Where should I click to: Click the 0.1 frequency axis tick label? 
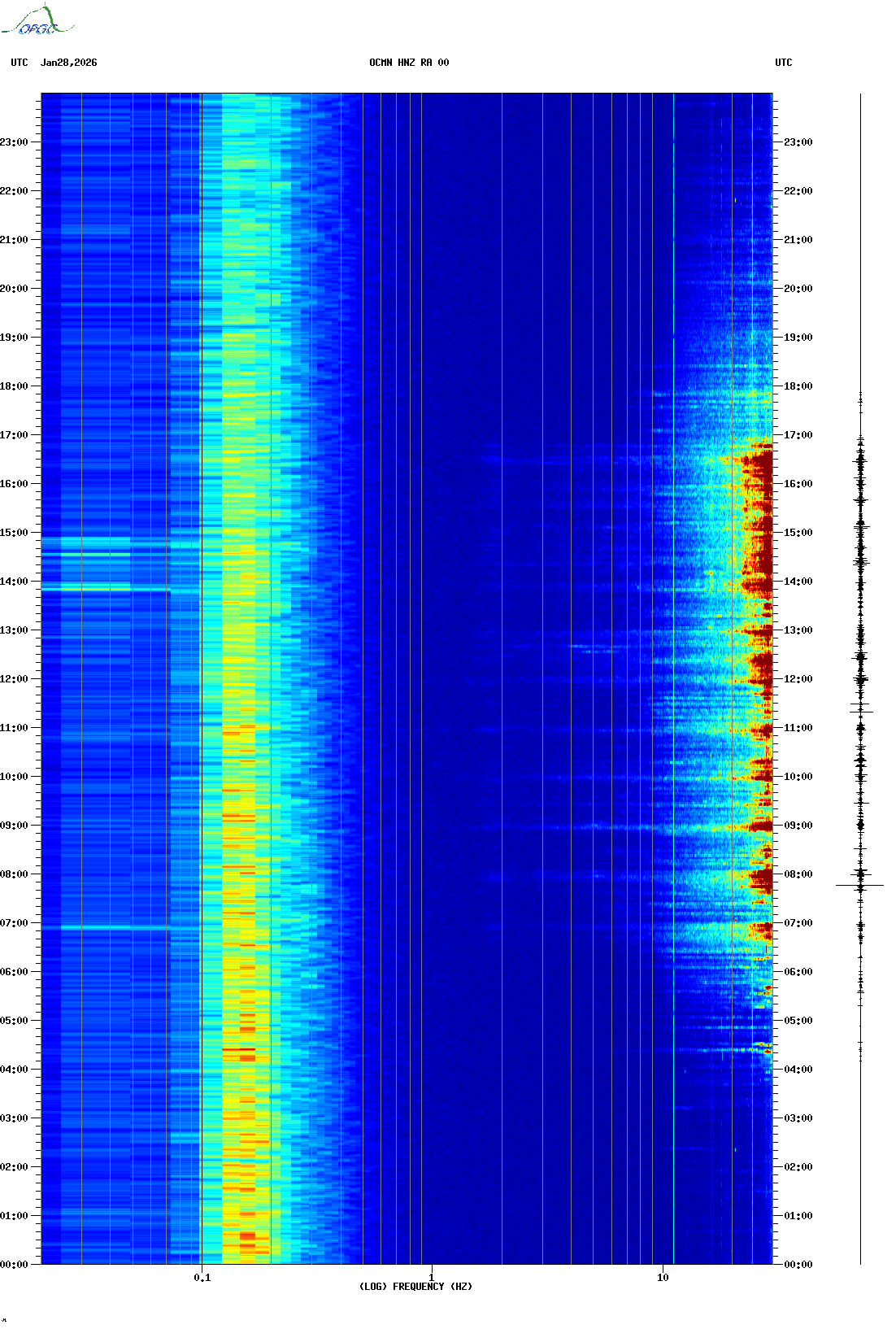202,1277
